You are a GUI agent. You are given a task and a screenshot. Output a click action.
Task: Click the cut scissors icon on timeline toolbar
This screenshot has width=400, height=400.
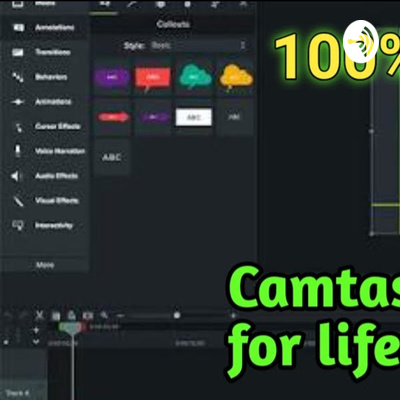[40, 315]
